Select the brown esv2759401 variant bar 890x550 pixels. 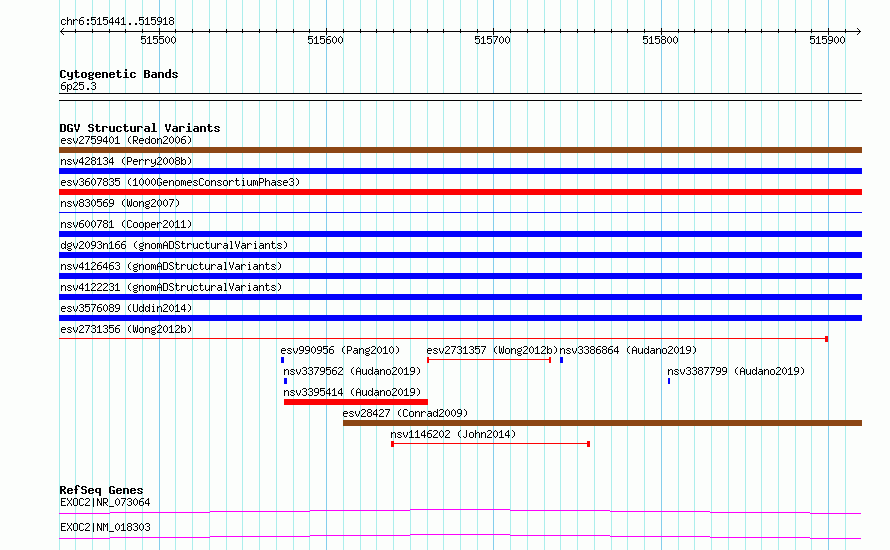[460, 150]
